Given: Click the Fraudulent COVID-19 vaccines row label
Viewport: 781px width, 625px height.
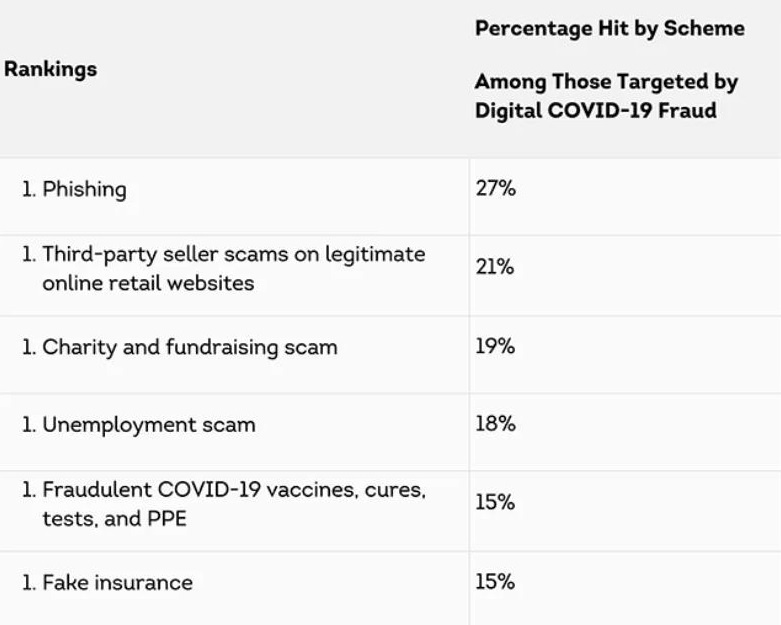Looking at the screenshot, I should click(233, 504).
